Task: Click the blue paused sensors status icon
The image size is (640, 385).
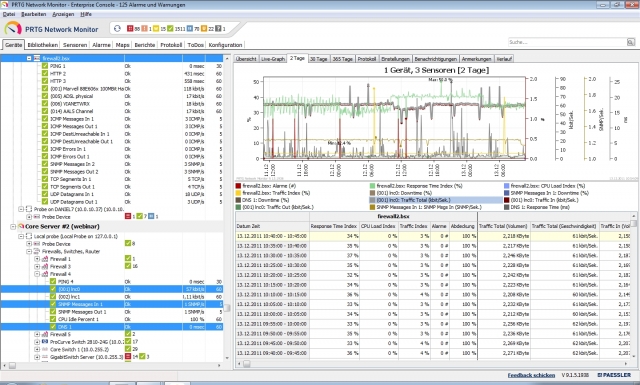Action: click(x=190, y=29)
